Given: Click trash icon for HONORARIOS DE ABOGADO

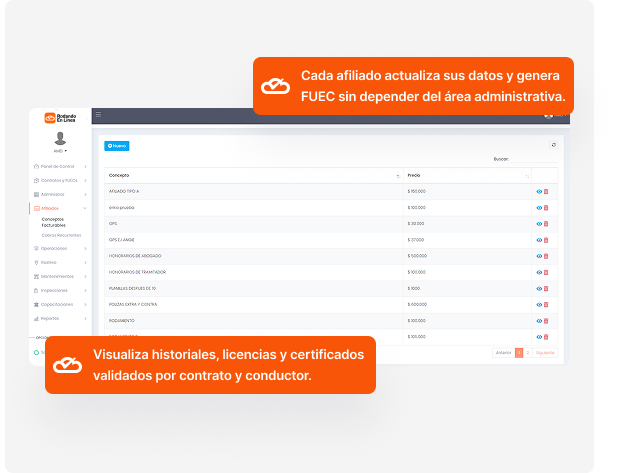Looking at the screenshot, I should (x=546, y=255).
